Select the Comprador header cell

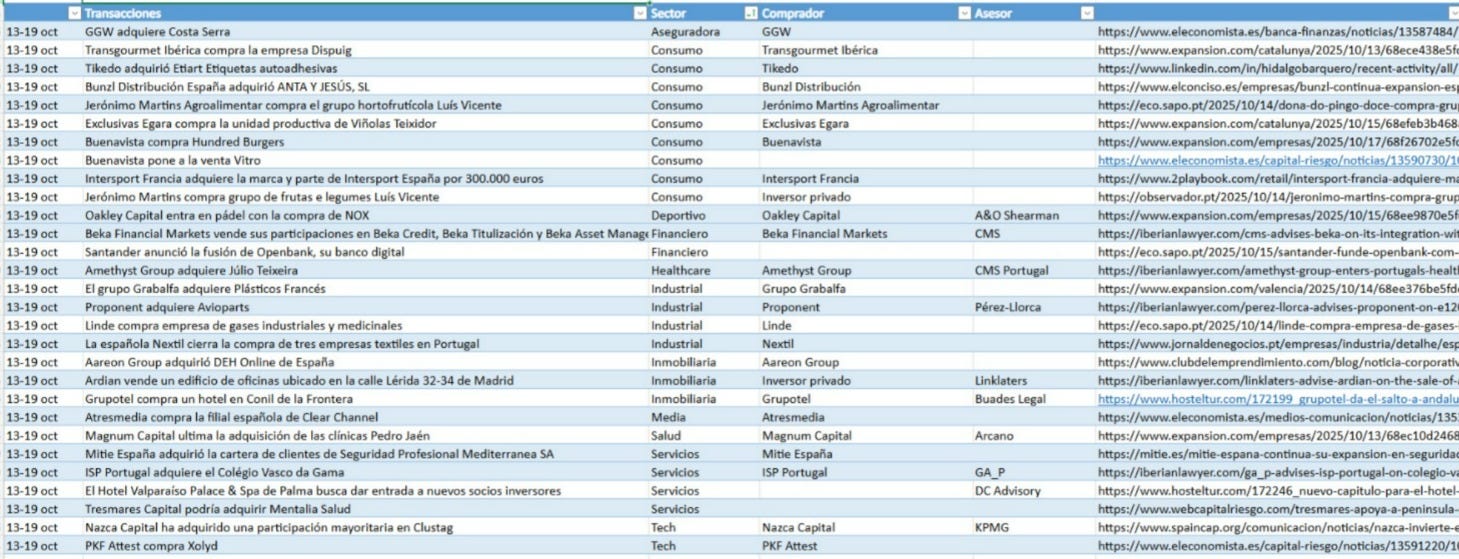(x=865, y=13)
